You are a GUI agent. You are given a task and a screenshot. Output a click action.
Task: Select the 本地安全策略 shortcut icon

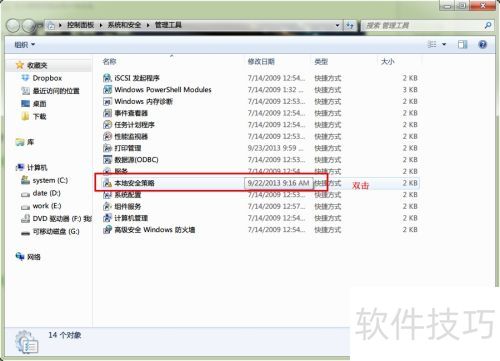click(107, 183)
